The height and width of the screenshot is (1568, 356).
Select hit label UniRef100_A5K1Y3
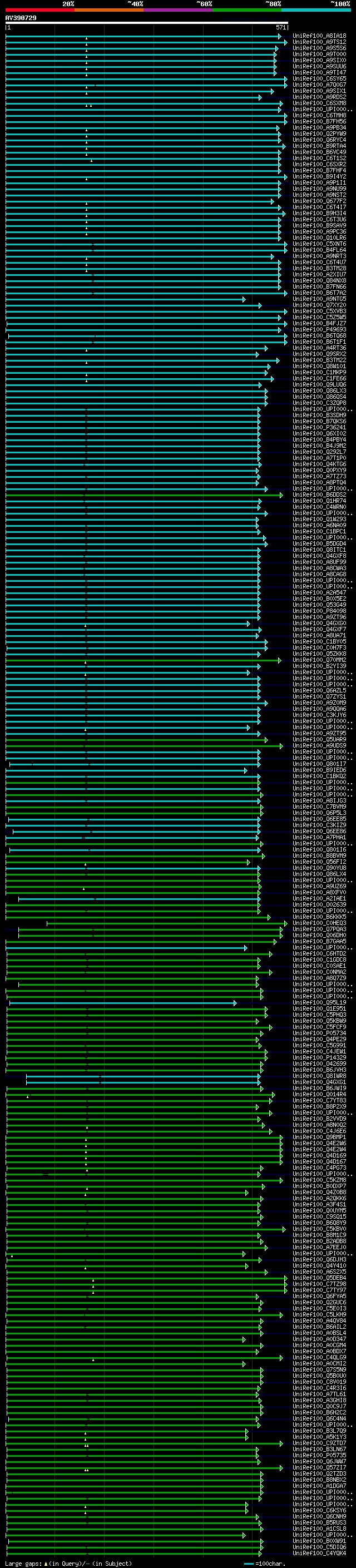(x=319, y=1437)
